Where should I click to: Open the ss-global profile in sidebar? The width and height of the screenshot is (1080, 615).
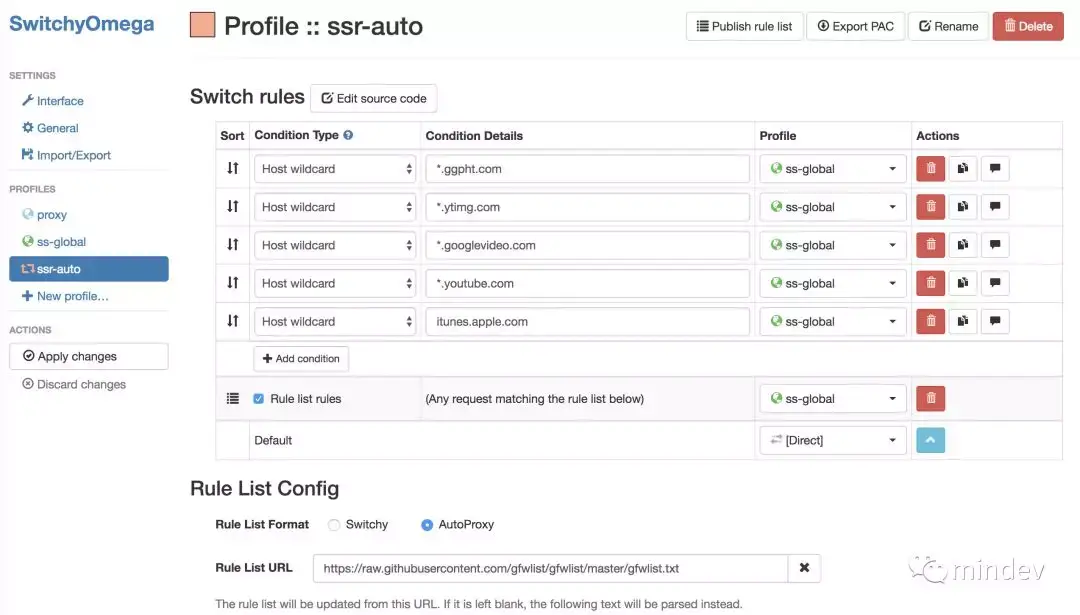[x=60, y=242]
